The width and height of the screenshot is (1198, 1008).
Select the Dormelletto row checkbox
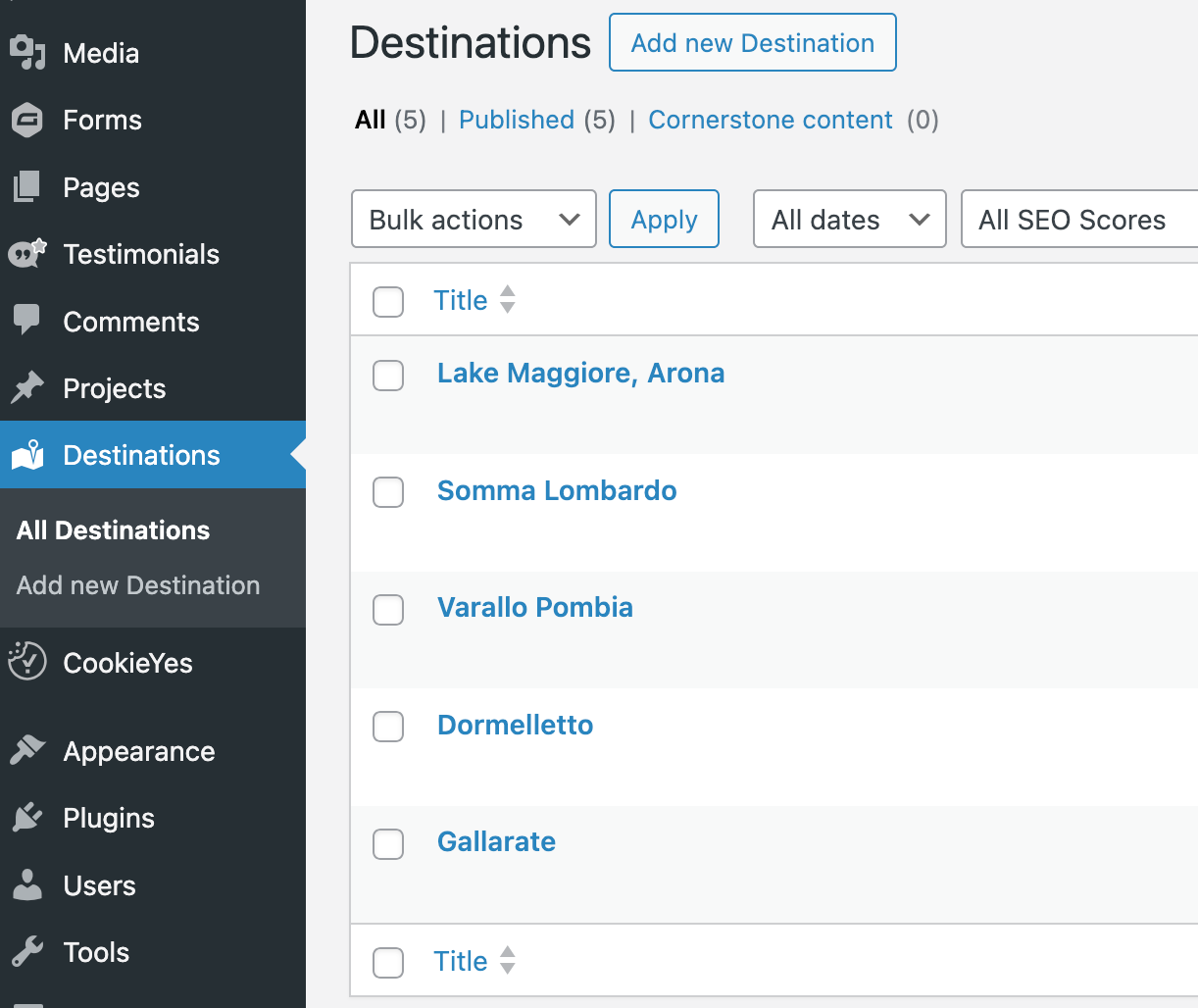click(x=388, y=727)
